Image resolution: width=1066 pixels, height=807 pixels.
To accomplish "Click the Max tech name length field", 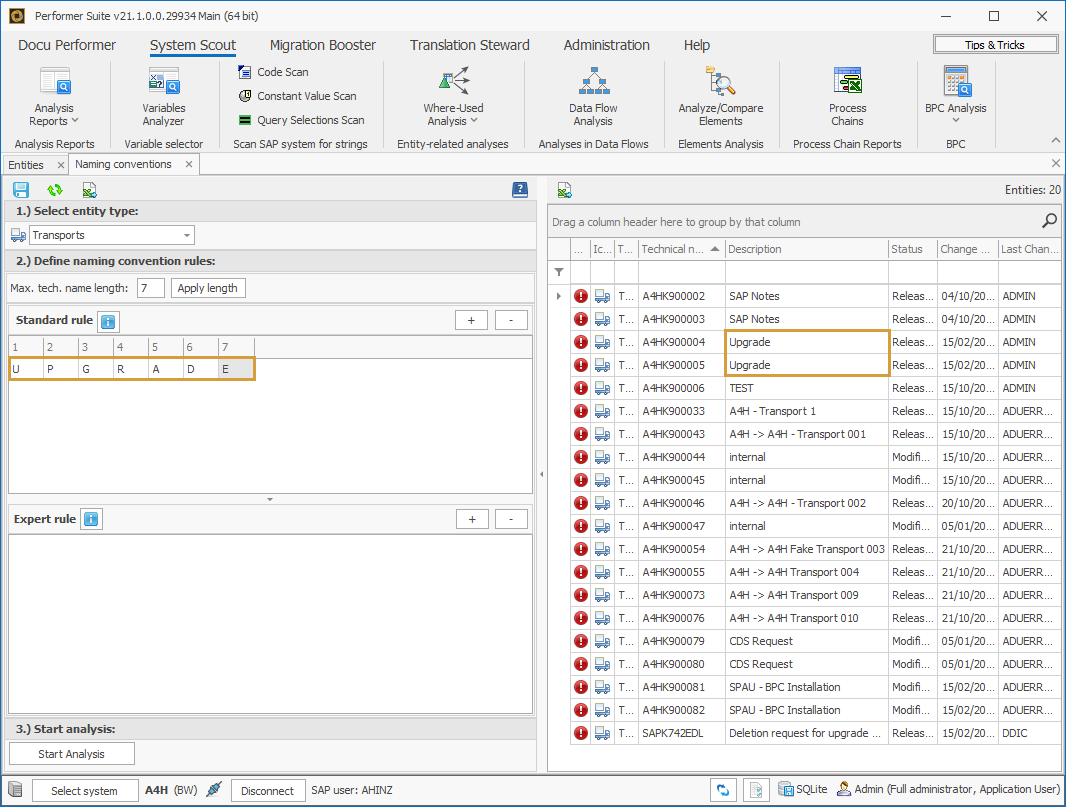I will pyautogui.click(x=153, y=286).
